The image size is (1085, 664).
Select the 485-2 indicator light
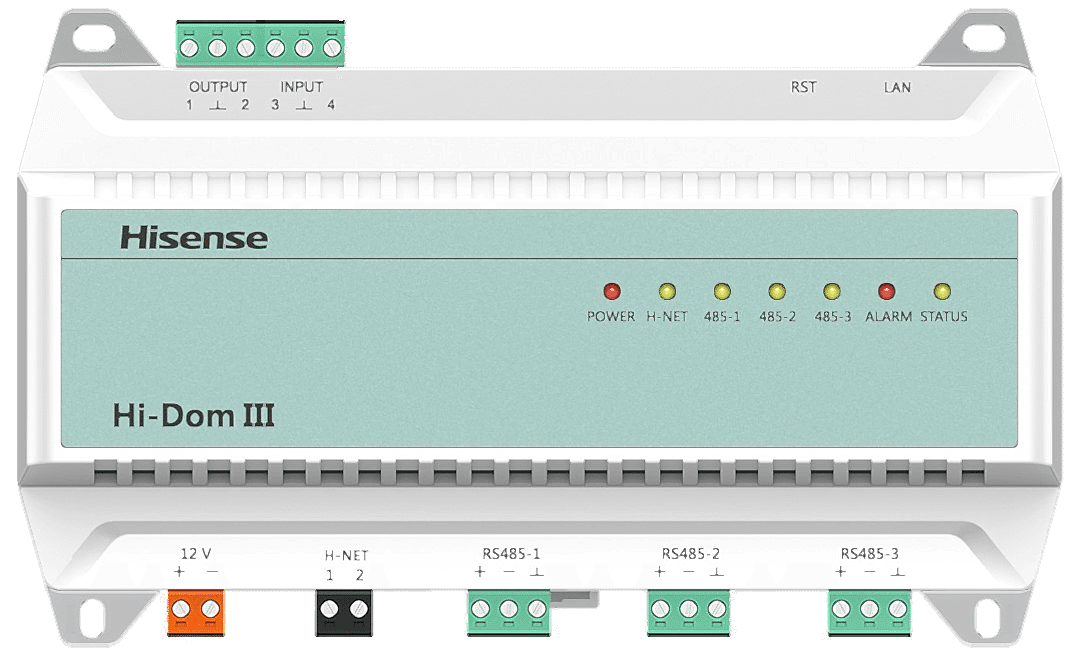click(777, 292)
